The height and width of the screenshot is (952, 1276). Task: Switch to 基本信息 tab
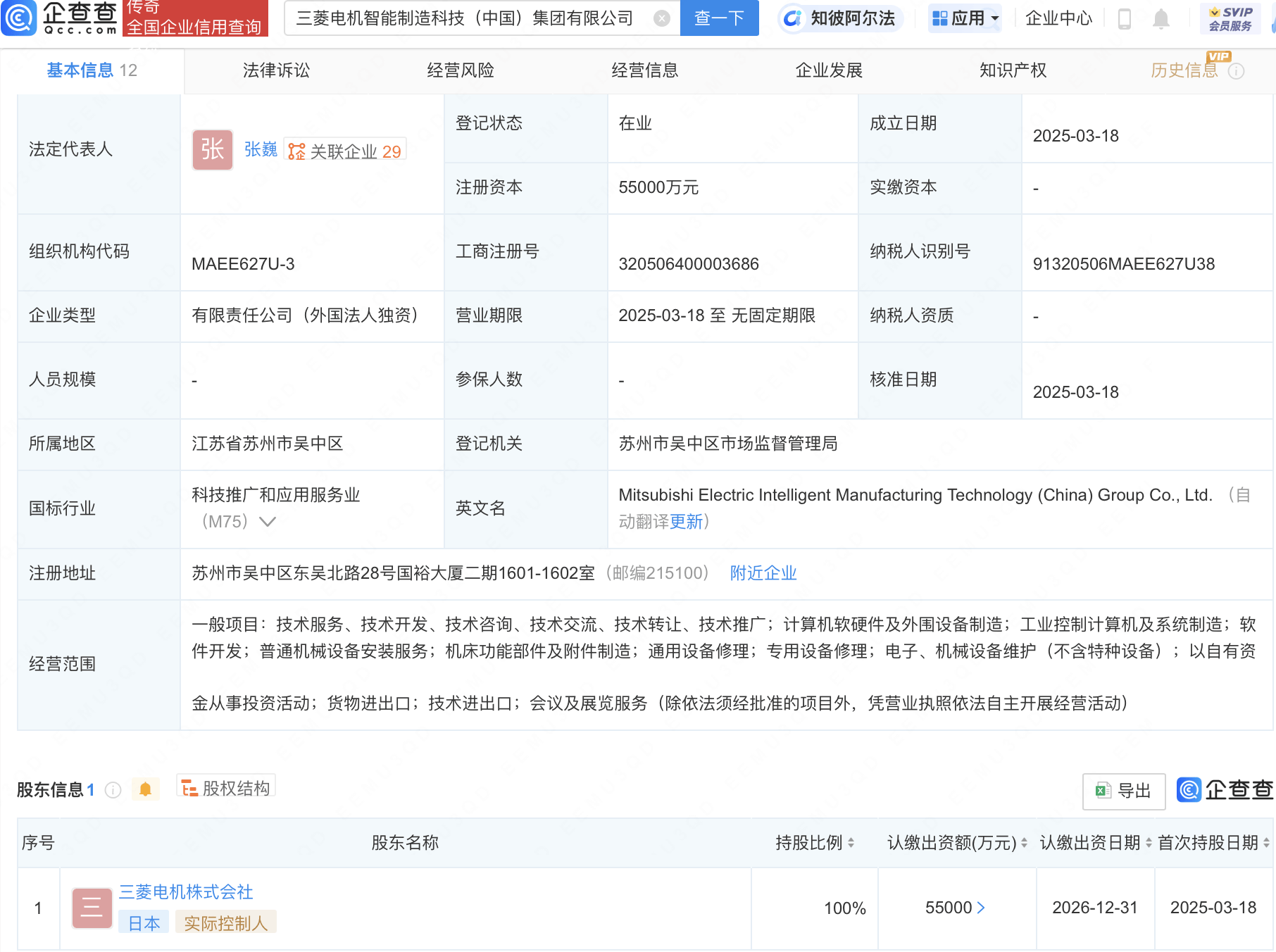[92, 70]
